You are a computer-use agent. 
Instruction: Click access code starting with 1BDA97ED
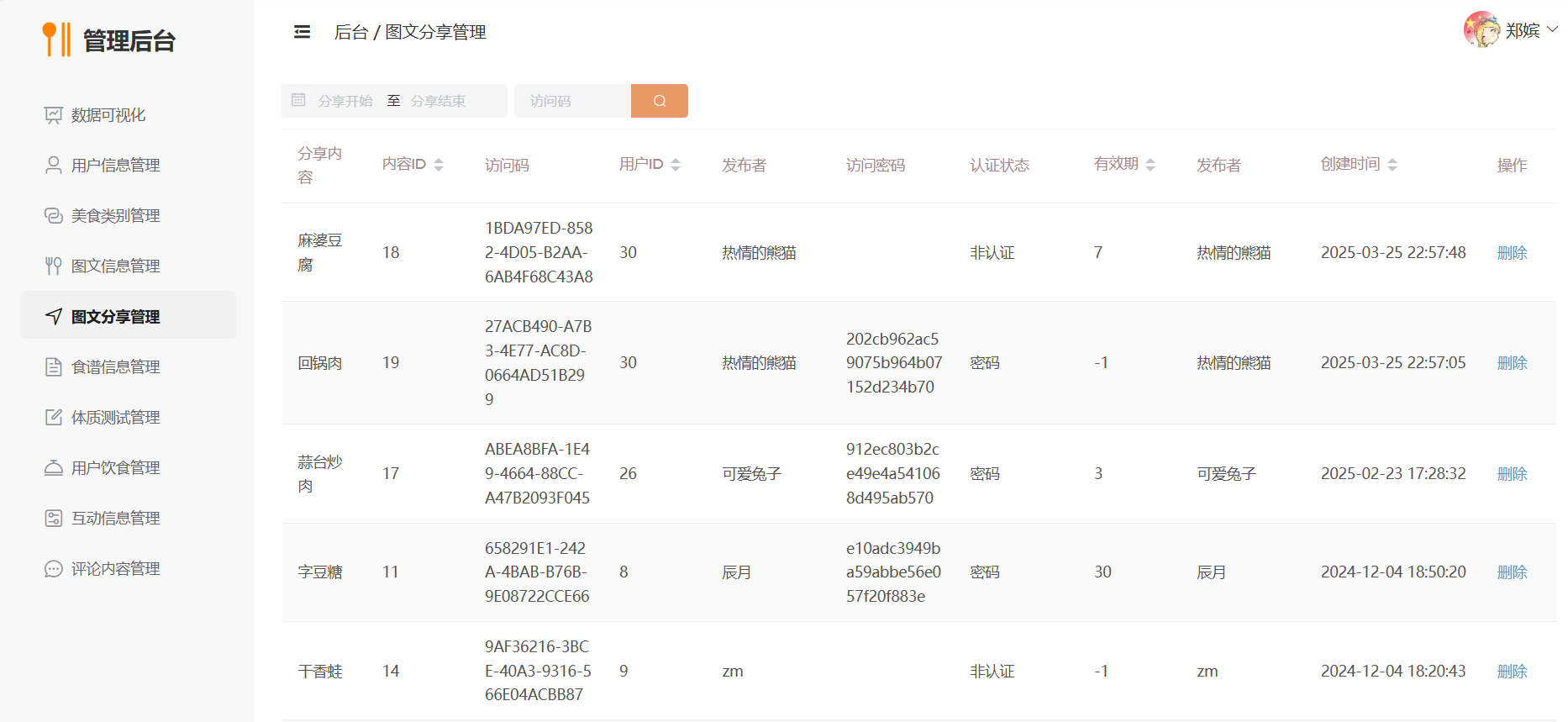[x=539, y=252]
